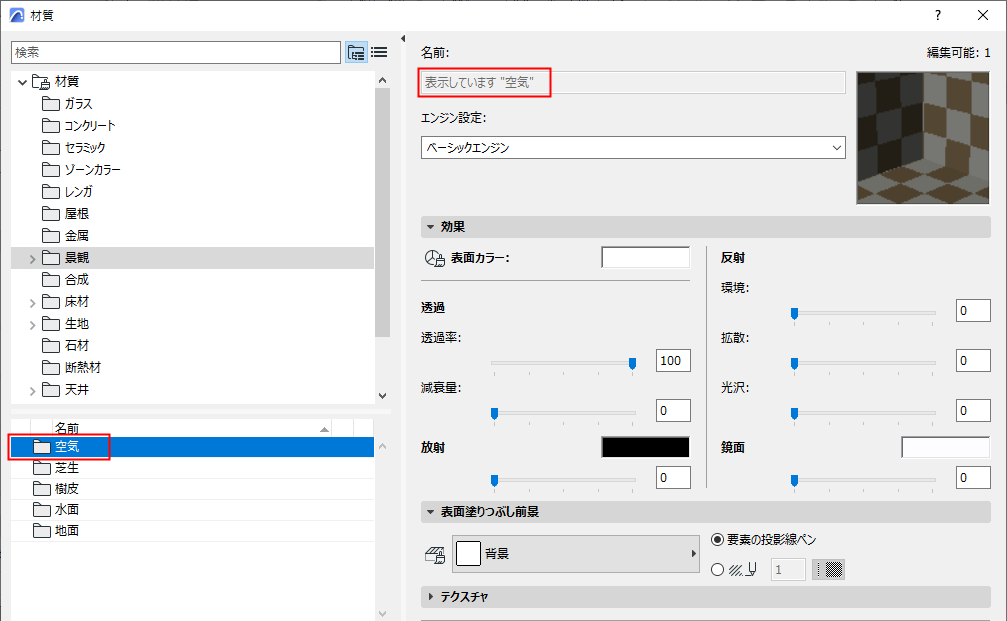Select the 合成 folder
Screen dimensions: 1007x621
pyautogui.click(x=66, y=279)
